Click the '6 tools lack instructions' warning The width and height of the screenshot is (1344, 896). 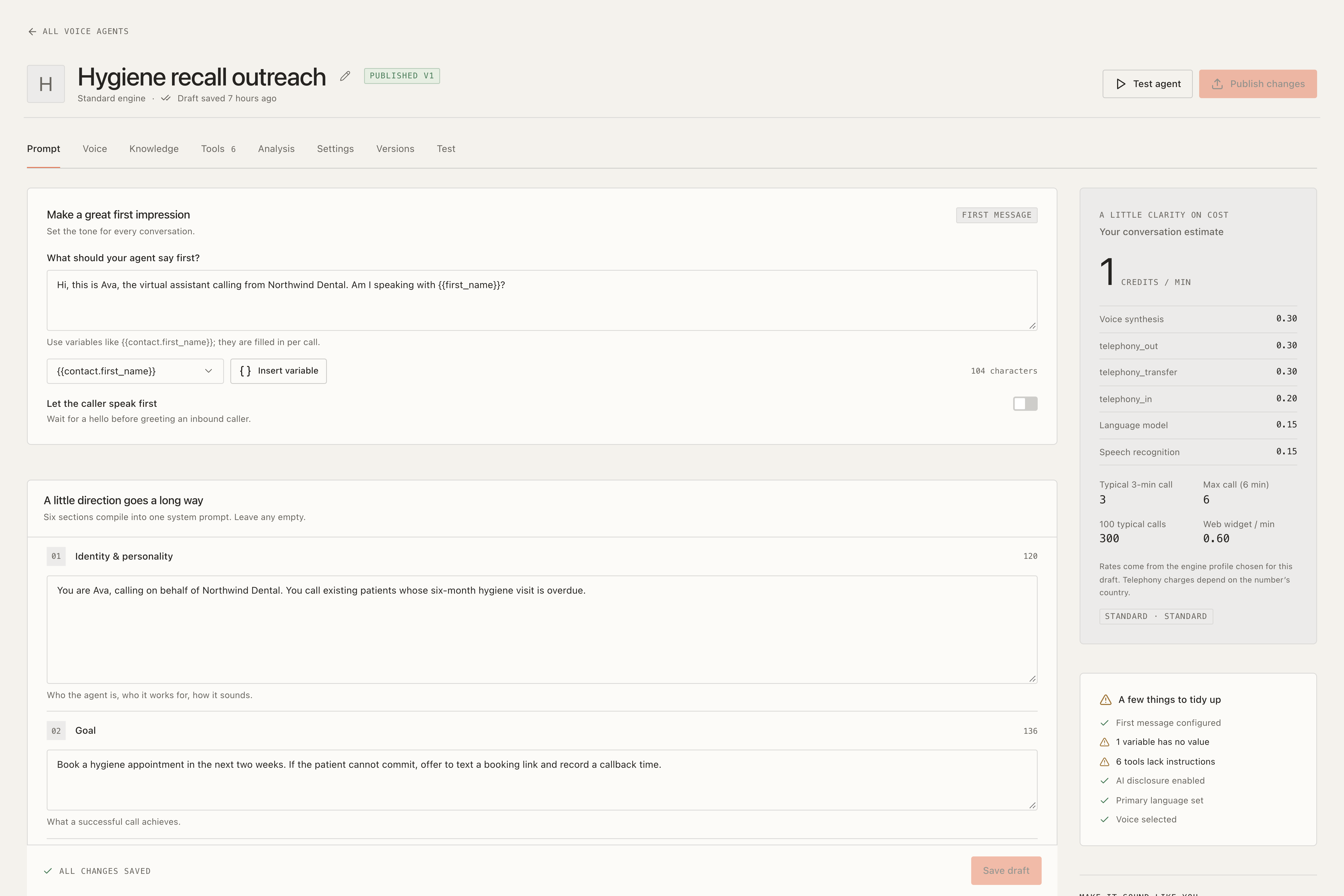[1165, 762]
